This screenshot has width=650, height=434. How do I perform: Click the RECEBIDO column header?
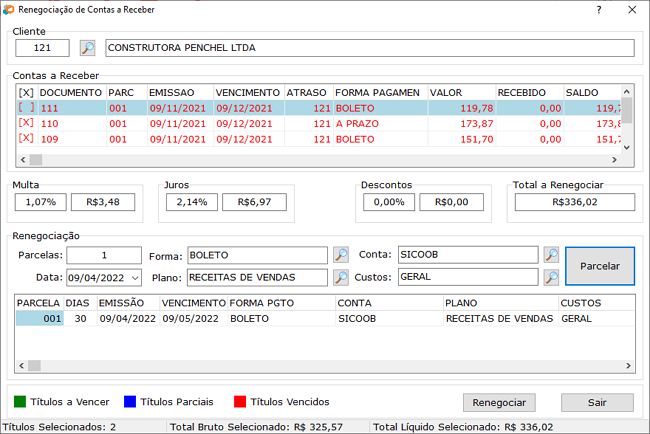click(529, 92)
